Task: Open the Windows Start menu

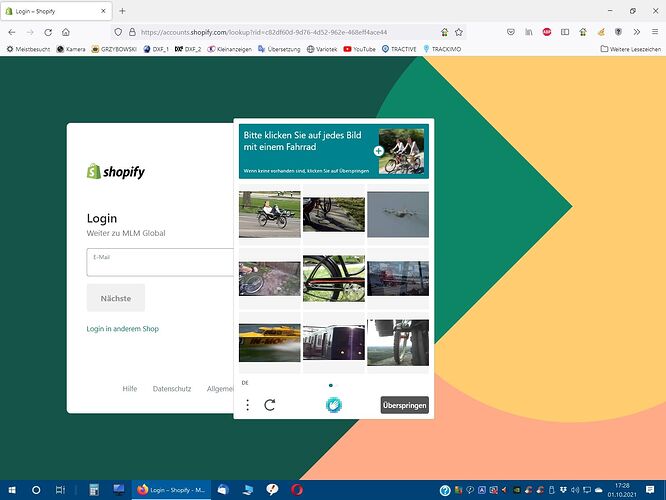Action: 12,490
